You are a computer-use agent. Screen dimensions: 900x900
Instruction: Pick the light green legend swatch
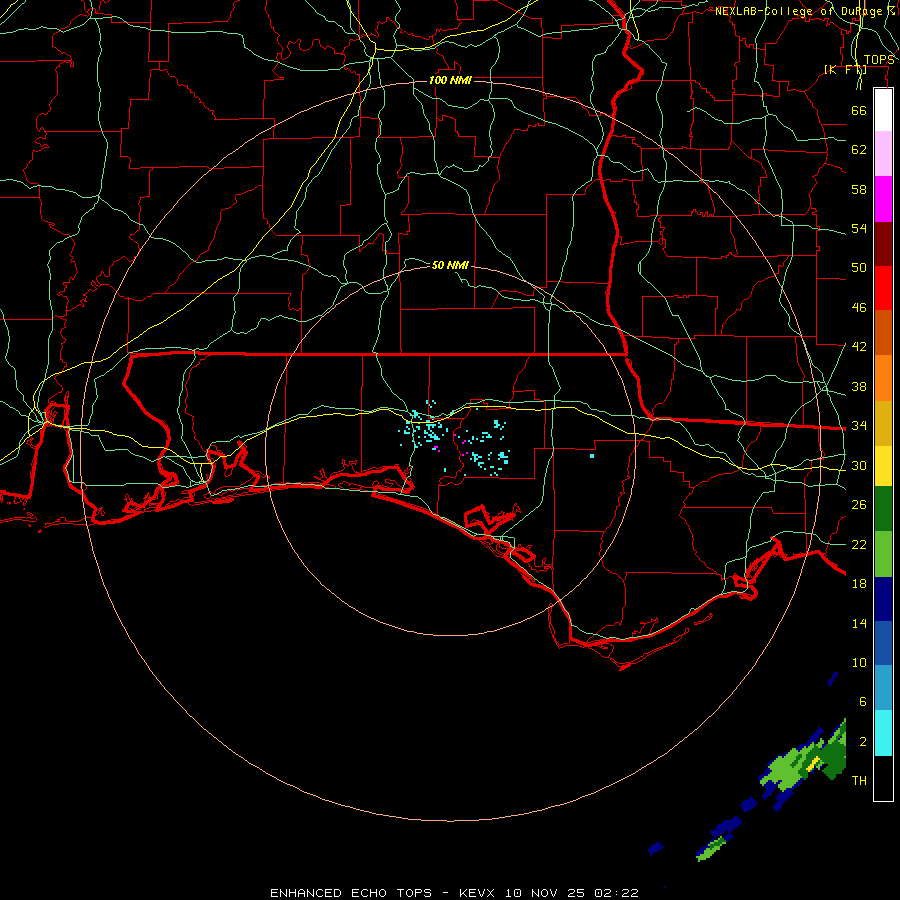point(883,554)
